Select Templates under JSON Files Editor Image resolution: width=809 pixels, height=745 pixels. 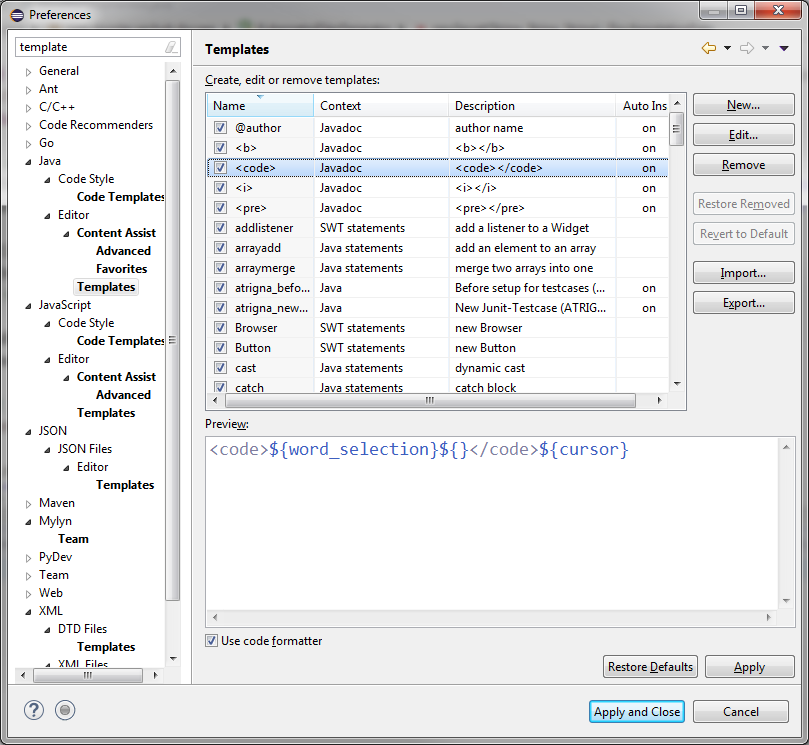(125, 485)
